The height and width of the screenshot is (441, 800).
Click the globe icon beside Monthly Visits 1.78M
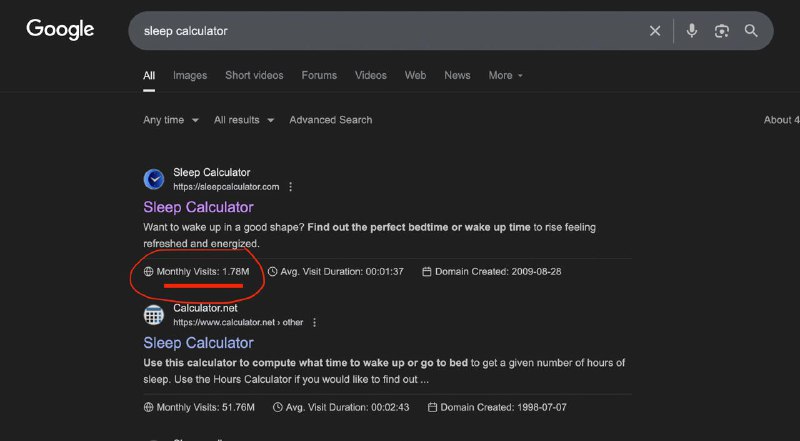[x=148, y=272]
